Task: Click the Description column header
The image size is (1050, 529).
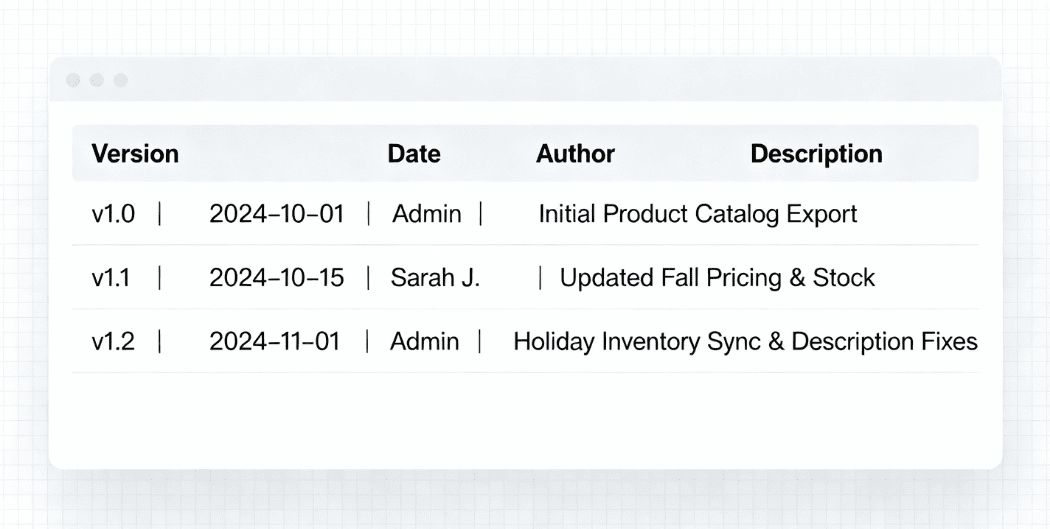Action: pos(816,154)
